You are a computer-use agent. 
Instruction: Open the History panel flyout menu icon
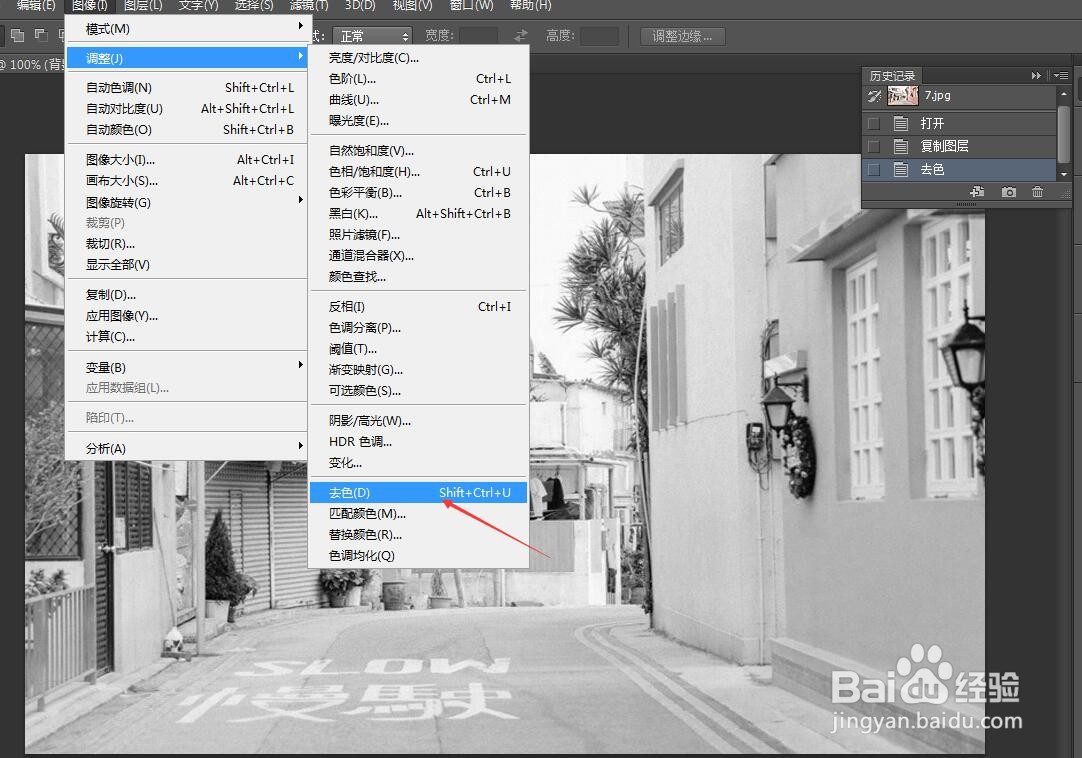[x=1063, y=75]
